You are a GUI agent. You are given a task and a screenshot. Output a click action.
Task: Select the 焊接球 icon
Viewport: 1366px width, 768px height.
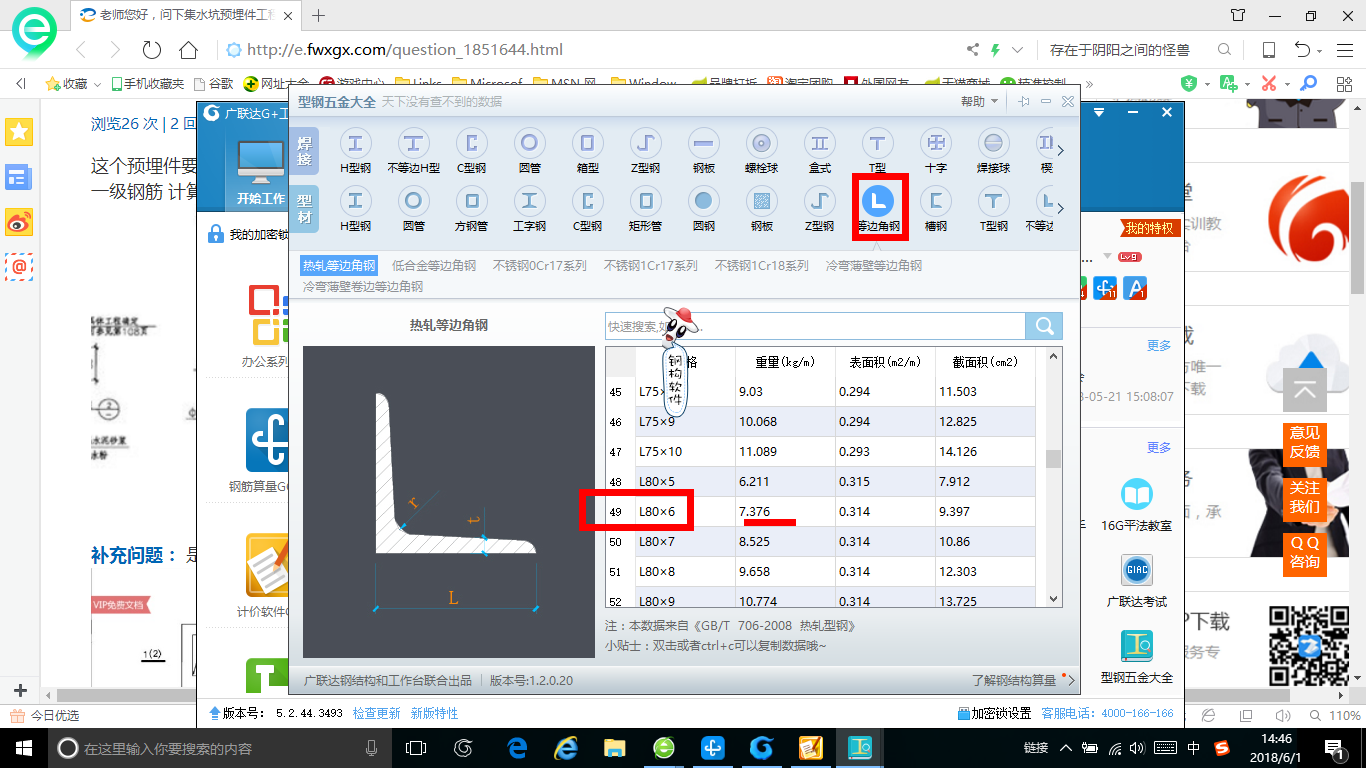993,151
